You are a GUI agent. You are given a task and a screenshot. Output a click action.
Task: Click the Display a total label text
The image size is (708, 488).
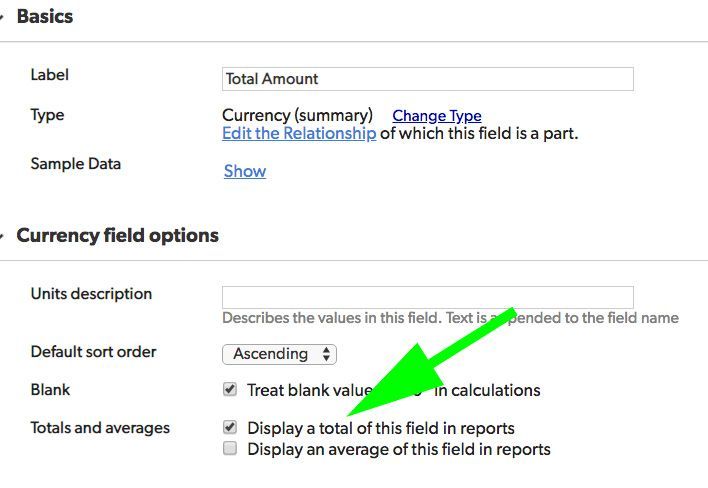click(x=381, y=428)
